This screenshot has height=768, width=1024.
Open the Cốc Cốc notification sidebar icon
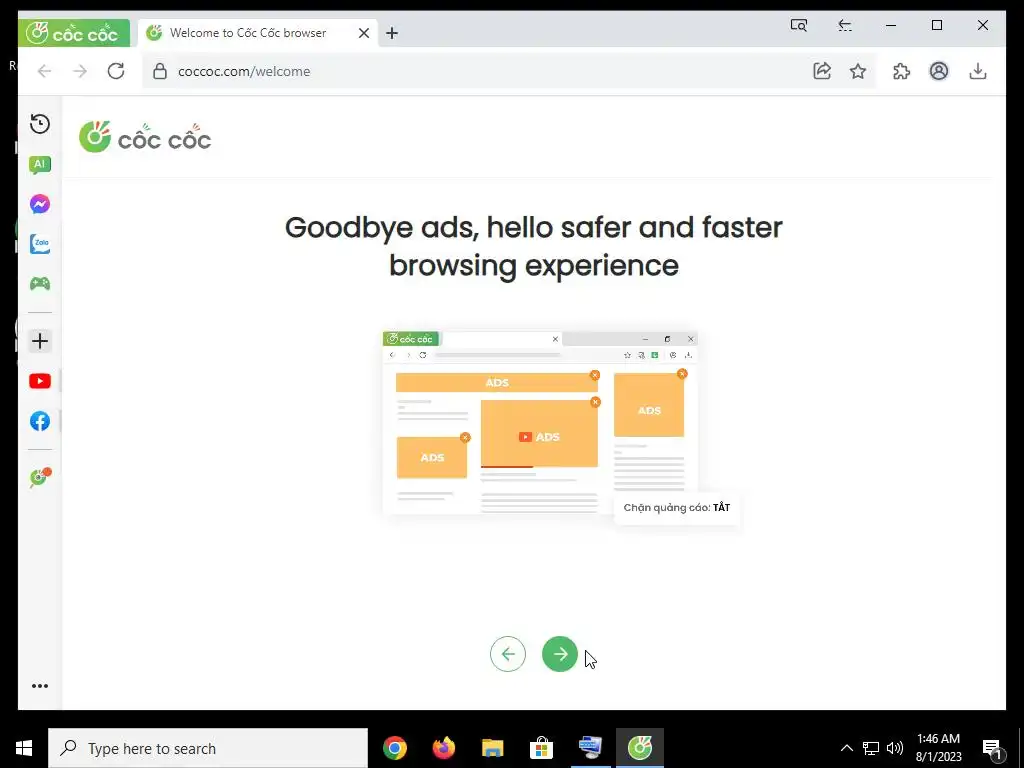pyautogui.click(x=40, y=478)
